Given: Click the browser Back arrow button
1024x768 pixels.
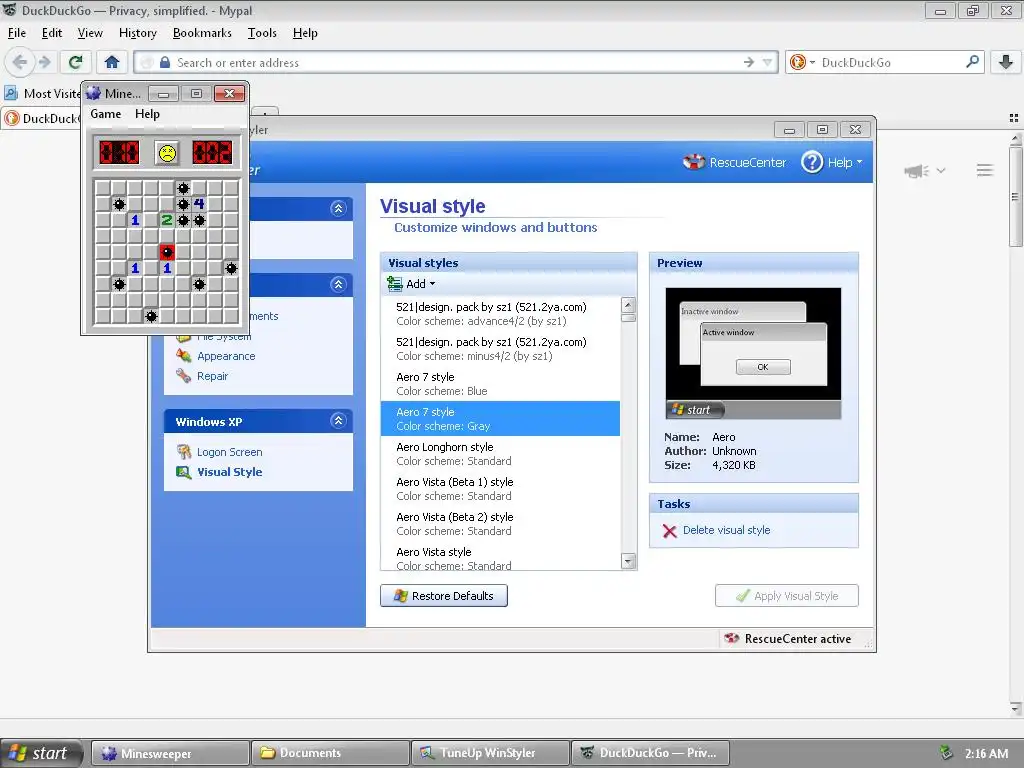Looking at the screenshot, I should pos(20,62).
